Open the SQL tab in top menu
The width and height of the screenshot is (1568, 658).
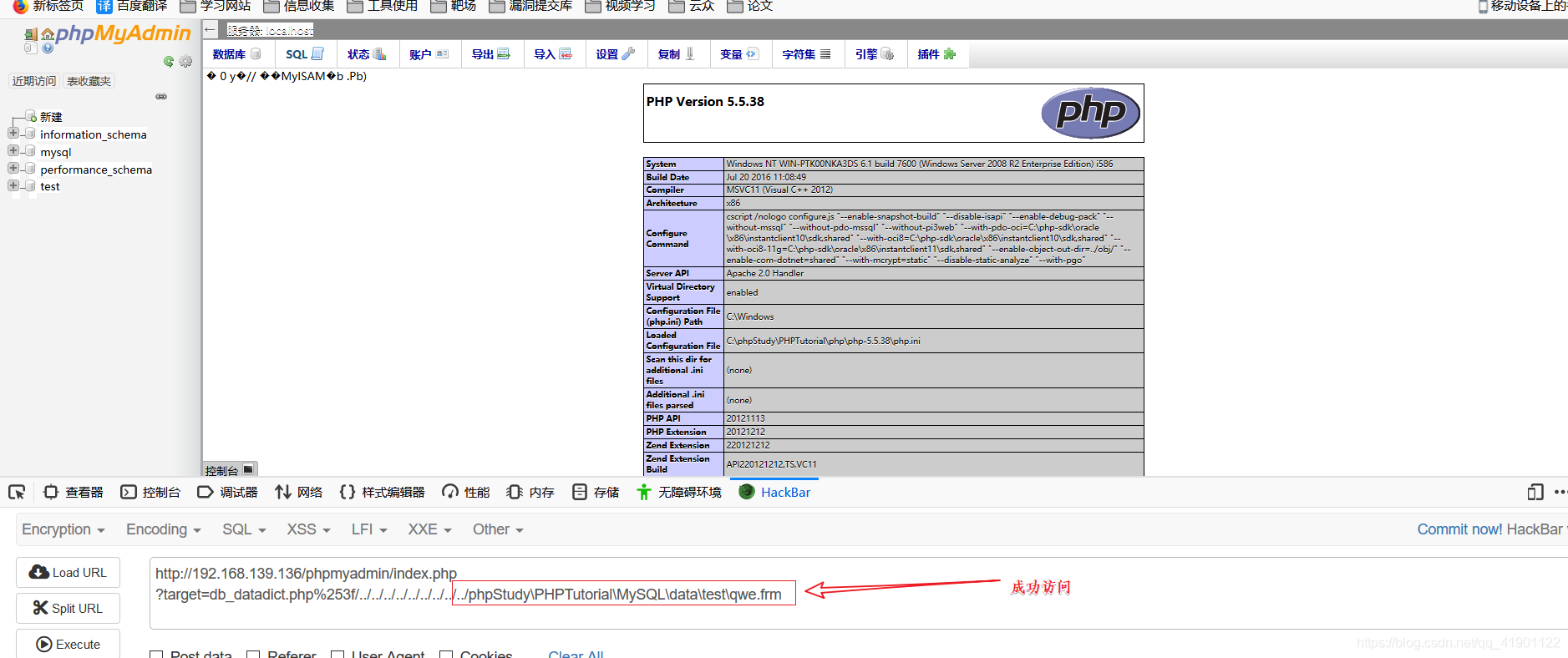(305, 54)
